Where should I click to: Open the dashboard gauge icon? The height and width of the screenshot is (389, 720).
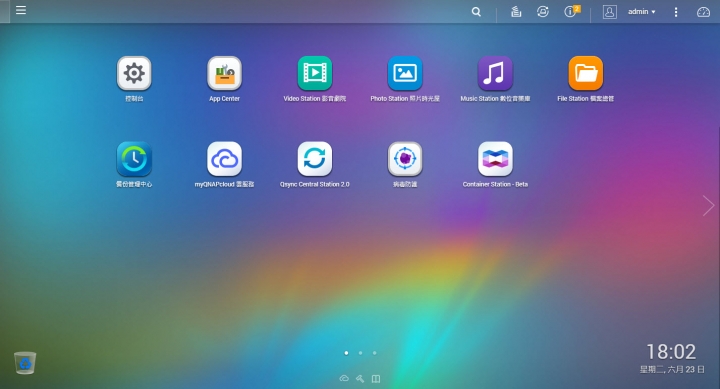tap(703, 12)
